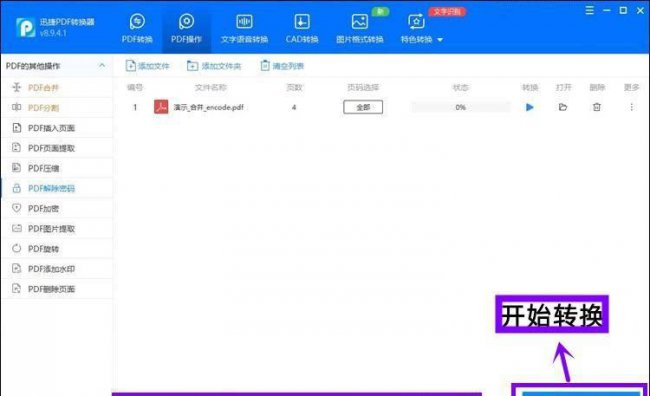The image size is (650, 396).
Task: Select PDF添加水印 in the sidebar
Action: (x=57, y=269)
